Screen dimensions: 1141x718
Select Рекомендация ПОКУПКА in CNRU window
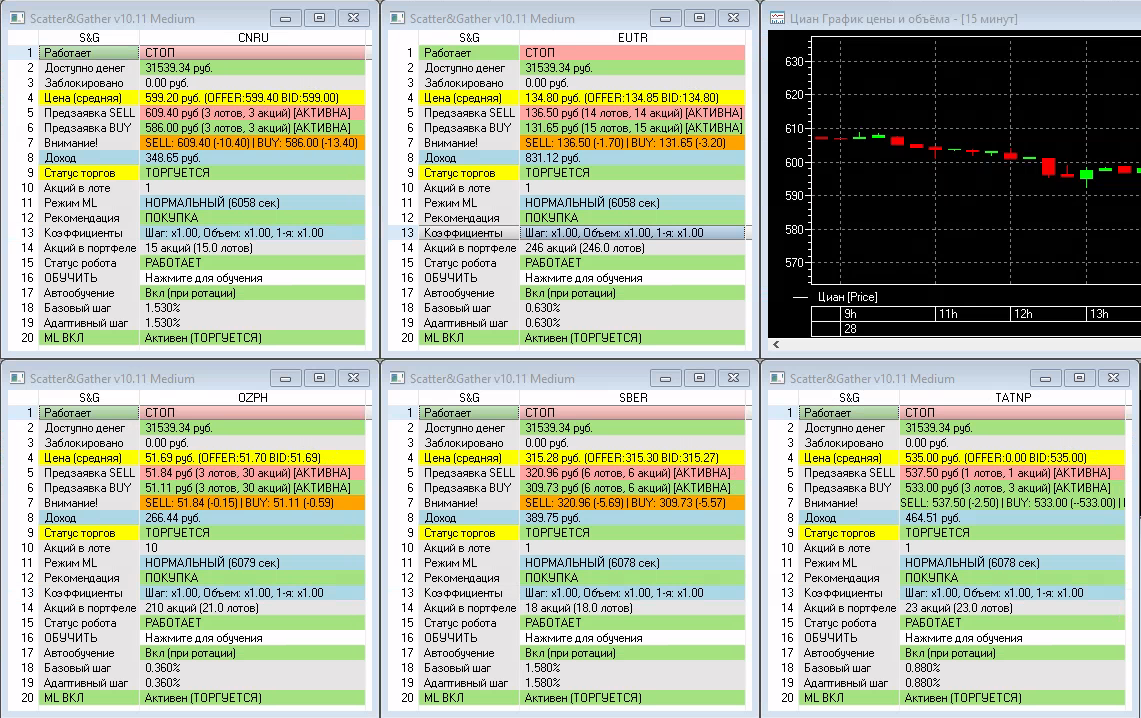252,218
